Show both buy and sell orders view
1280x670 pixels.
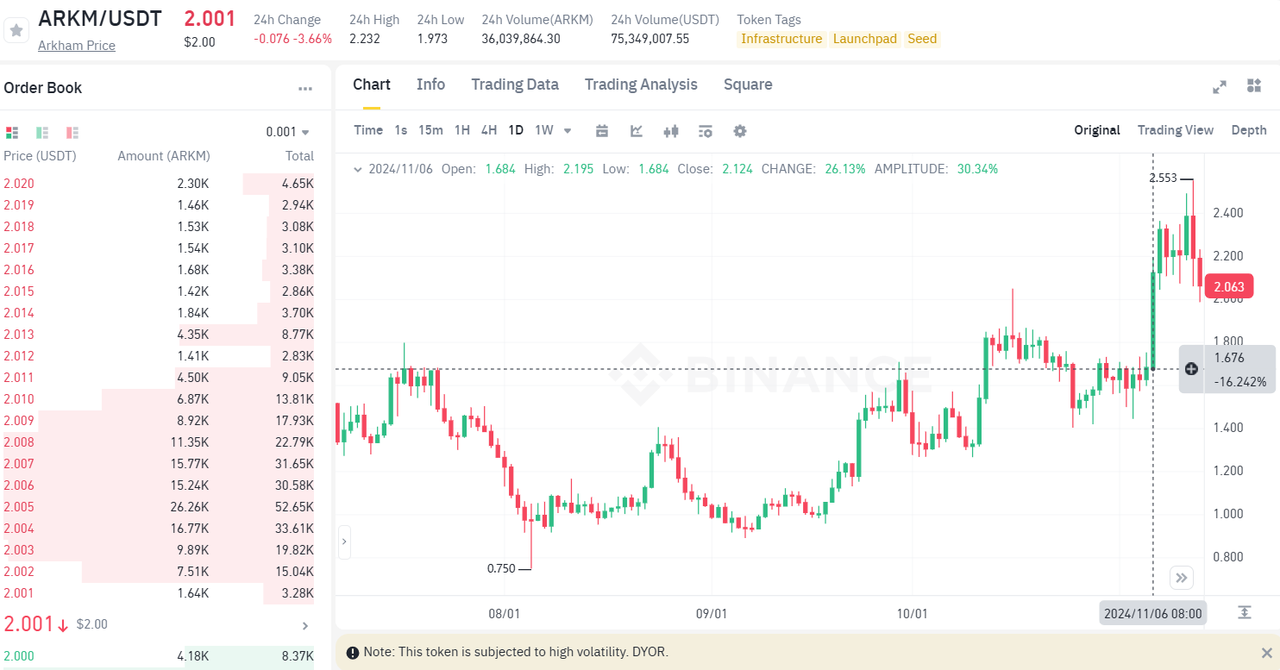[12, 132]
